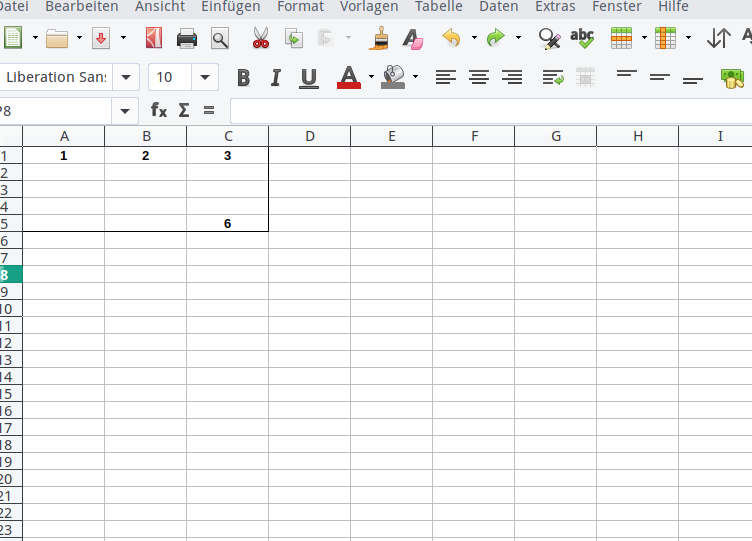Image resolution: width=752 pixels, height=541 pixels.
Task: Click the Sort icon with arrows
Action: 718,39
